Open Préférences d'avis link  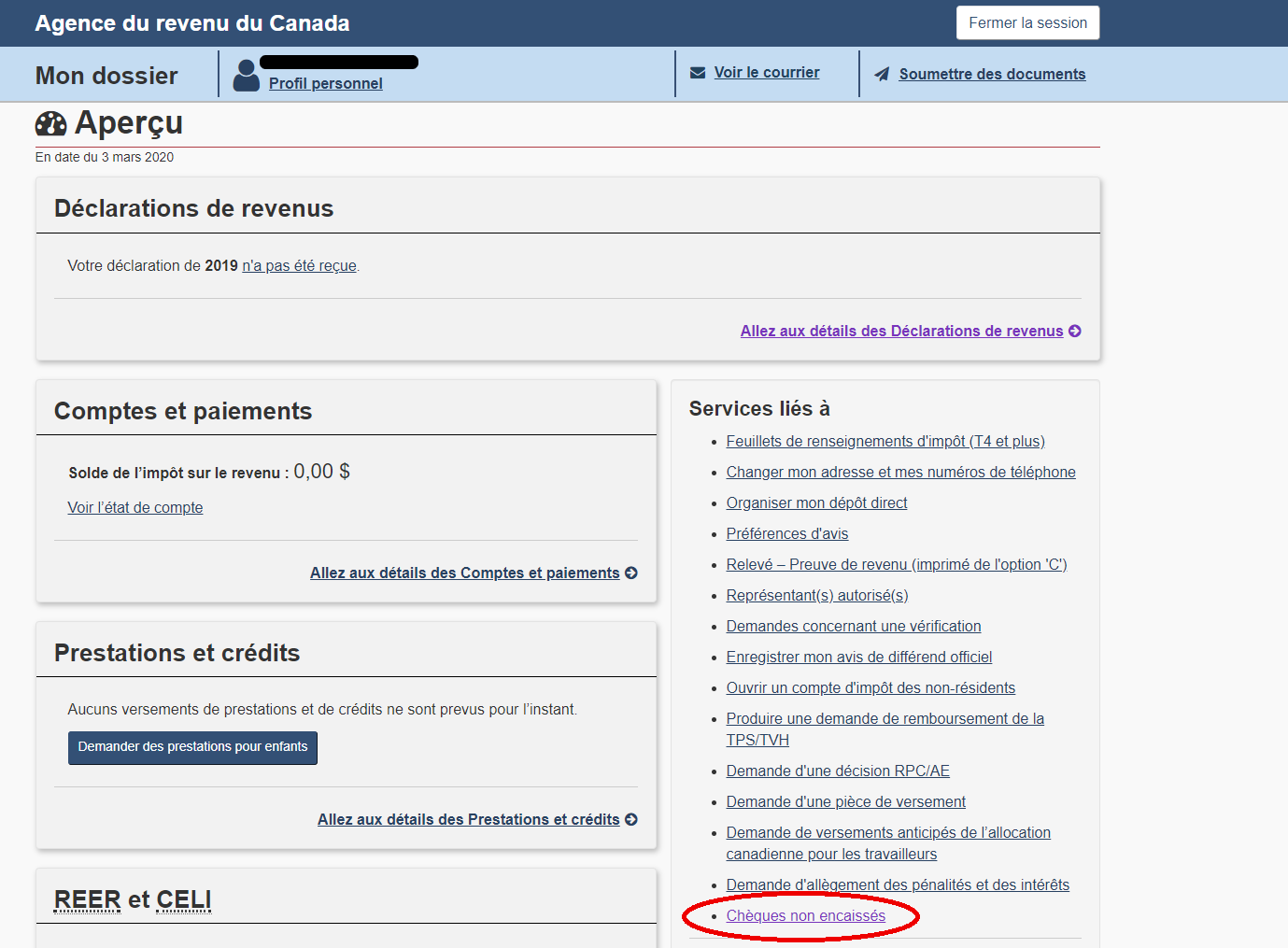coord(787,534)
